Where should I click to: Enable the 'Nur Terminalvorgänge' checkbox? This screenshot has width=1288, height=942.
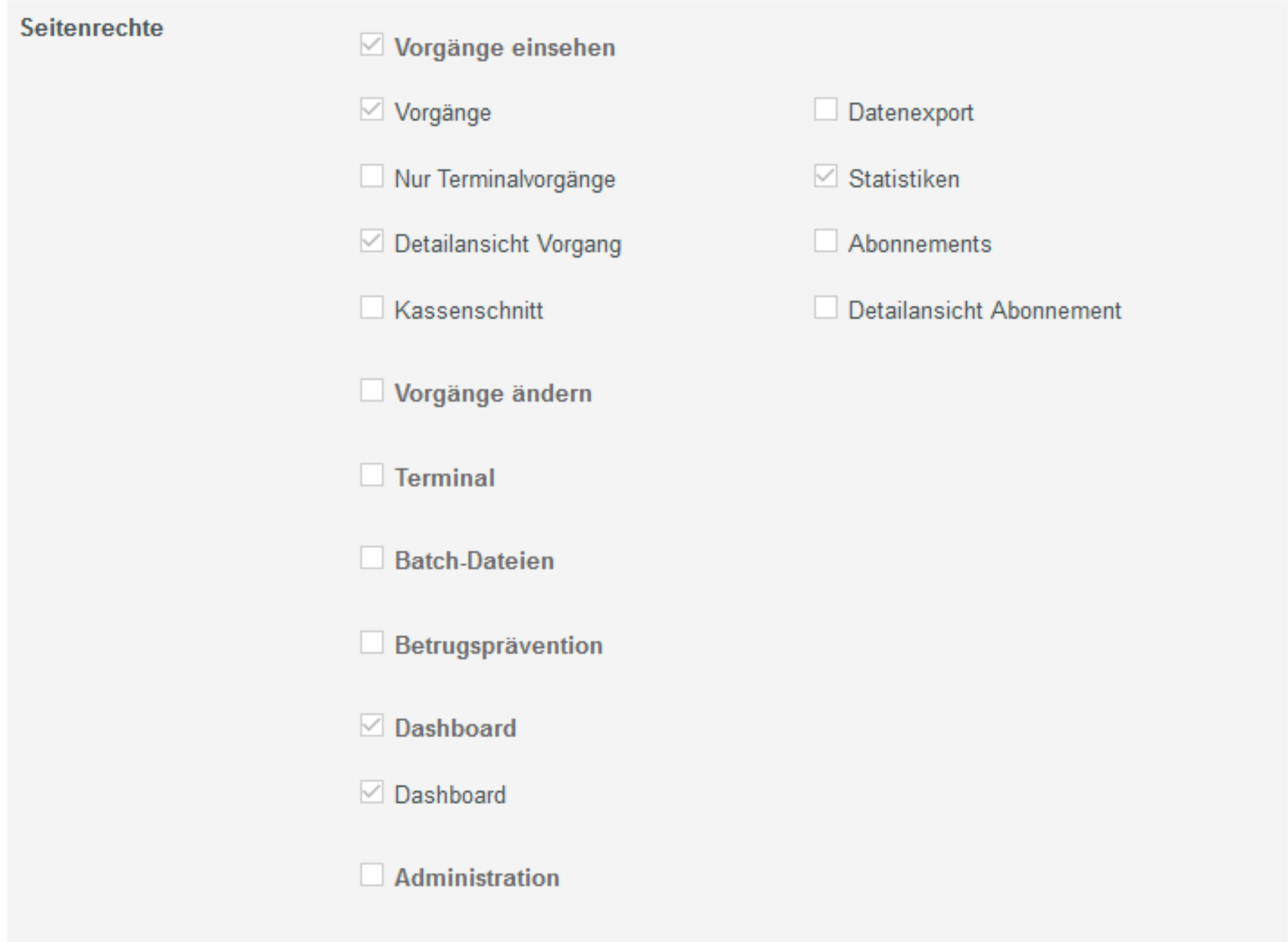coord(371,176)
